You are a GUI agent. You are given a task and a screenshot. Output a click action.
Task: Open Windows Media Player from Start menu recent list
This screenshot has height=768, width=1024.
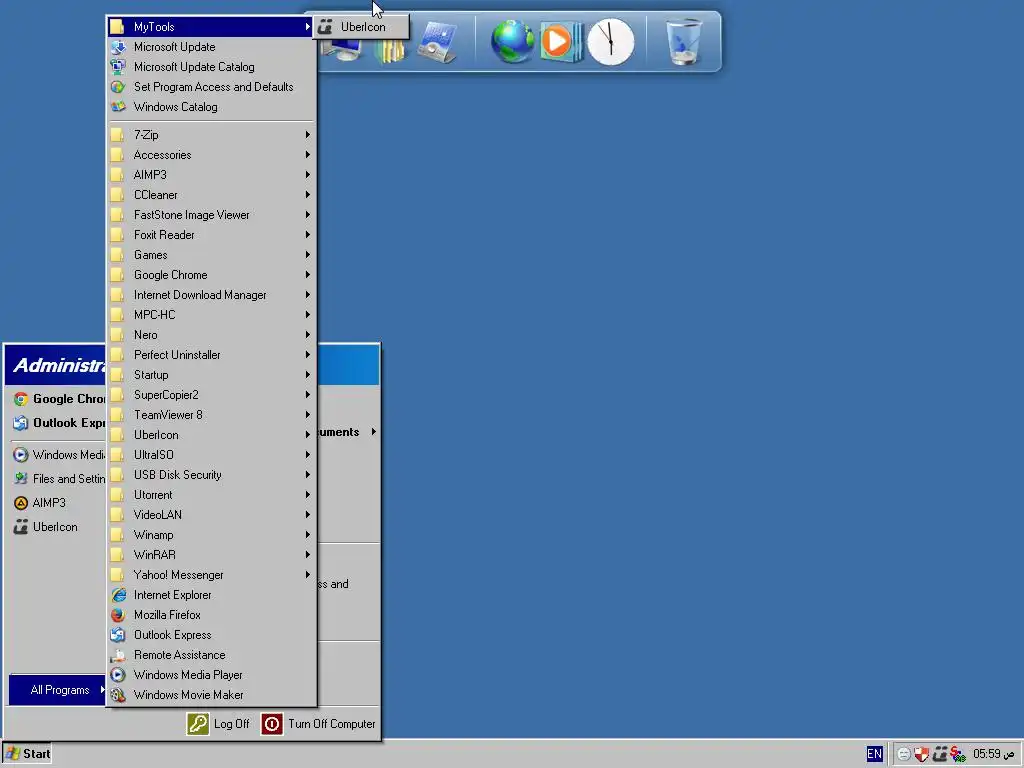57,455
